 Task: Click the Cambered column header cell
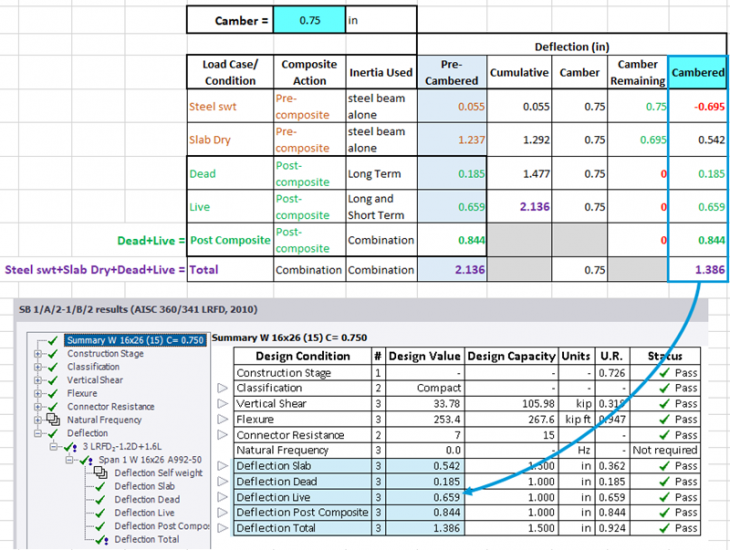click(x=697, y=72)
